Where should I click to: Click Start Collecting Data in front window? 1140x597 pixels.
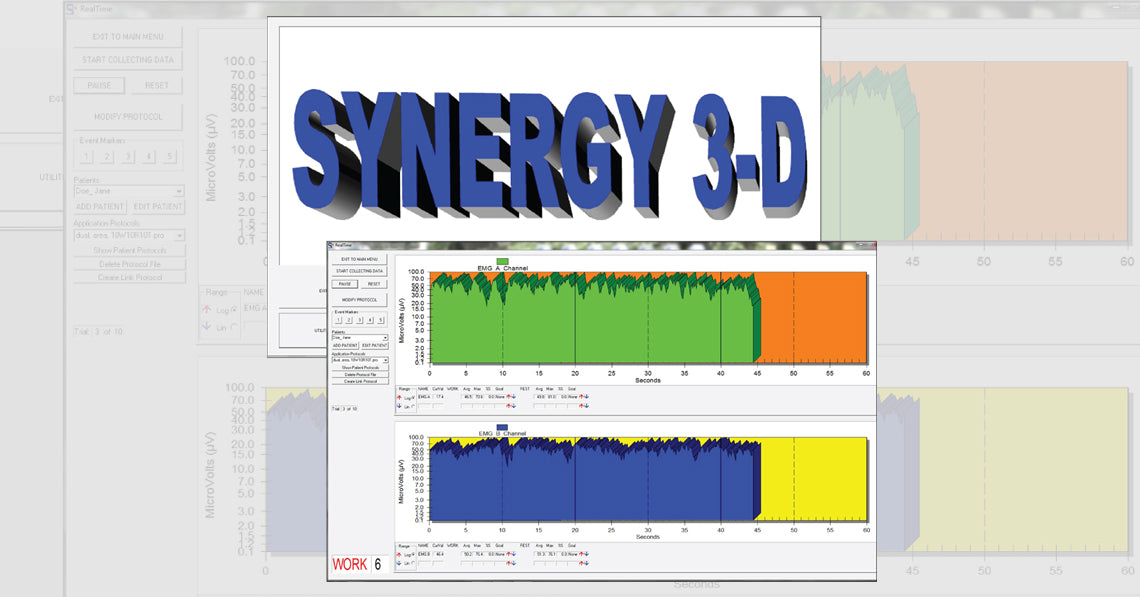(x=359, y=271)
